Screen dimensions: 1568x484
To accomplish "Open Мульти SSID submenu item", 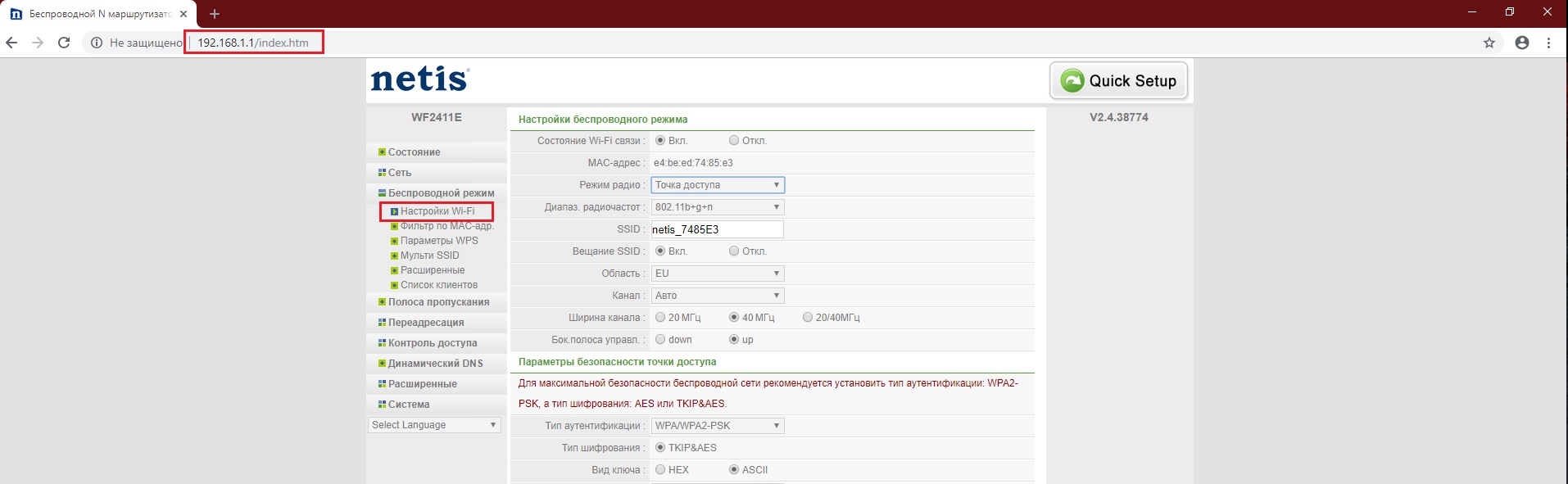I will (x=429, y=256).
